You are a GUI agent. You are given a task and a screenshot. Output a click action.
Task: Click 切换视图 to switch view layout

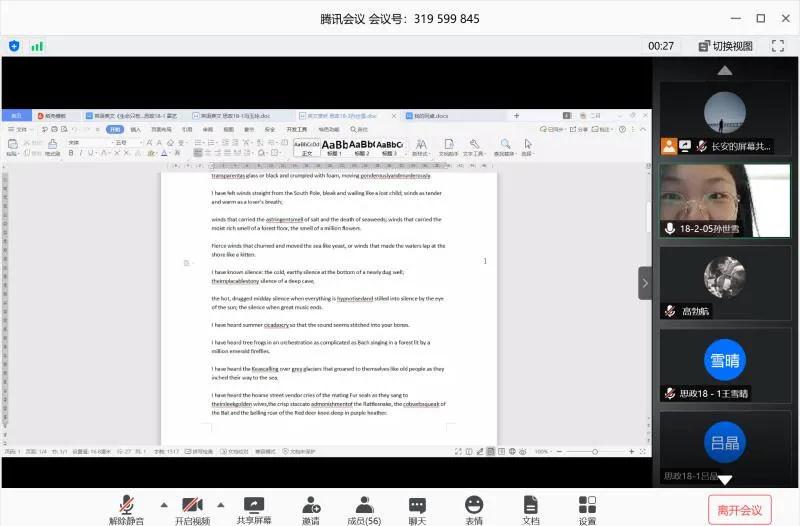click(x=725, y=46)
